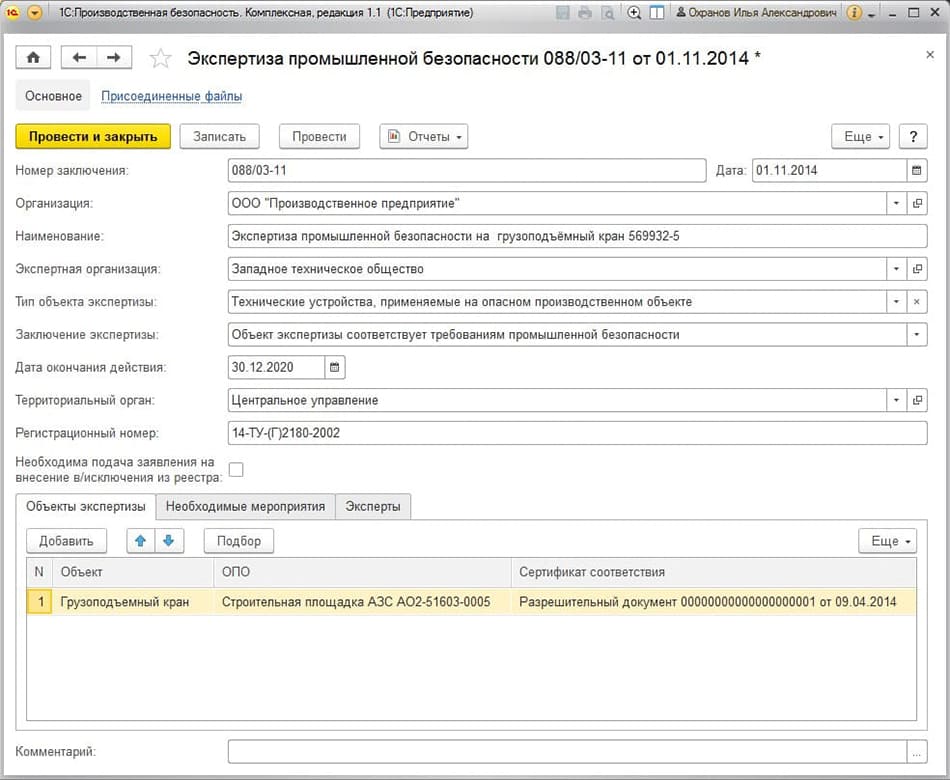The height and width of the screenshot is (780, 950).
Task: Move the row up with blue arrow
Action: pos(141,541)
